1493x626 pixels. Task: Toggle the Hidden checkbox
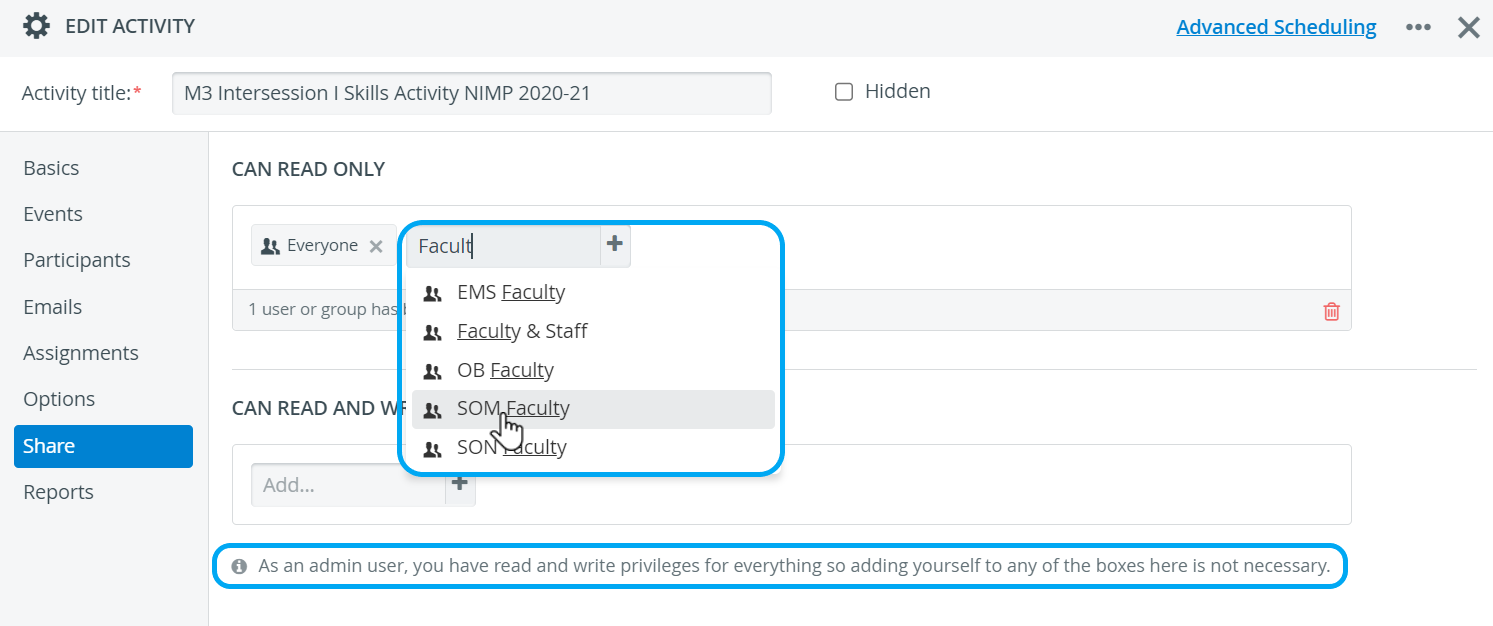point(844,92)
